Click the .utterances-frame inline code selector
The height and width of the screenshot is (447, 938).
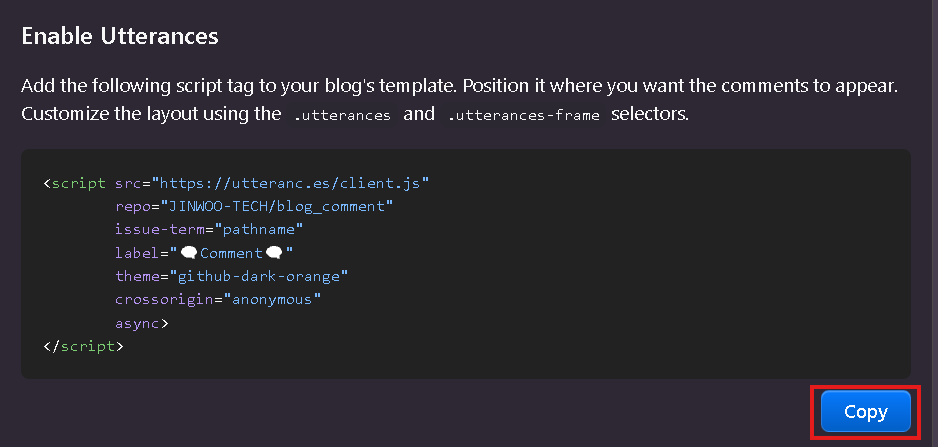point(524,115)
